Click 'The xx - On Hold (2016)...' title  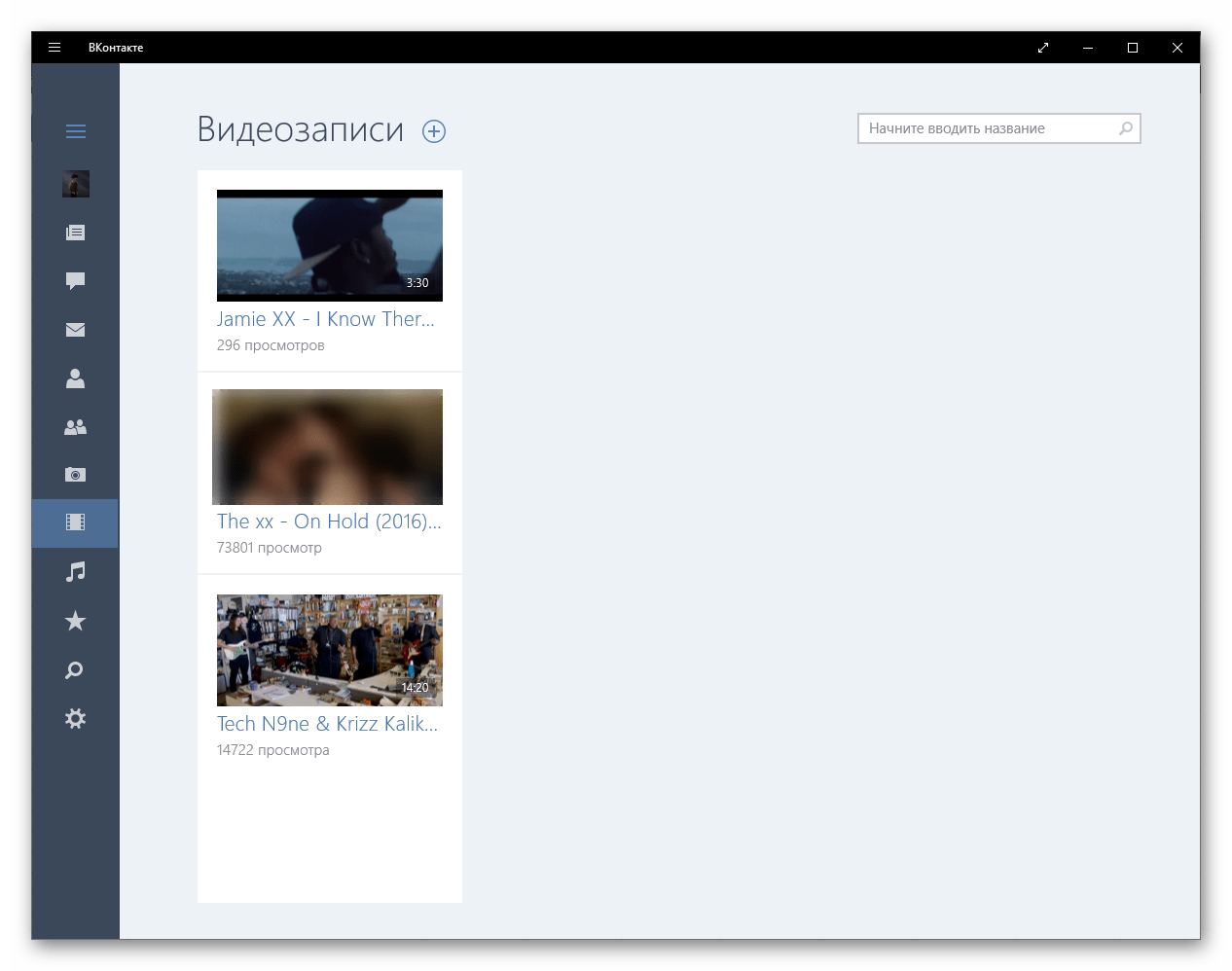point(329,521)
